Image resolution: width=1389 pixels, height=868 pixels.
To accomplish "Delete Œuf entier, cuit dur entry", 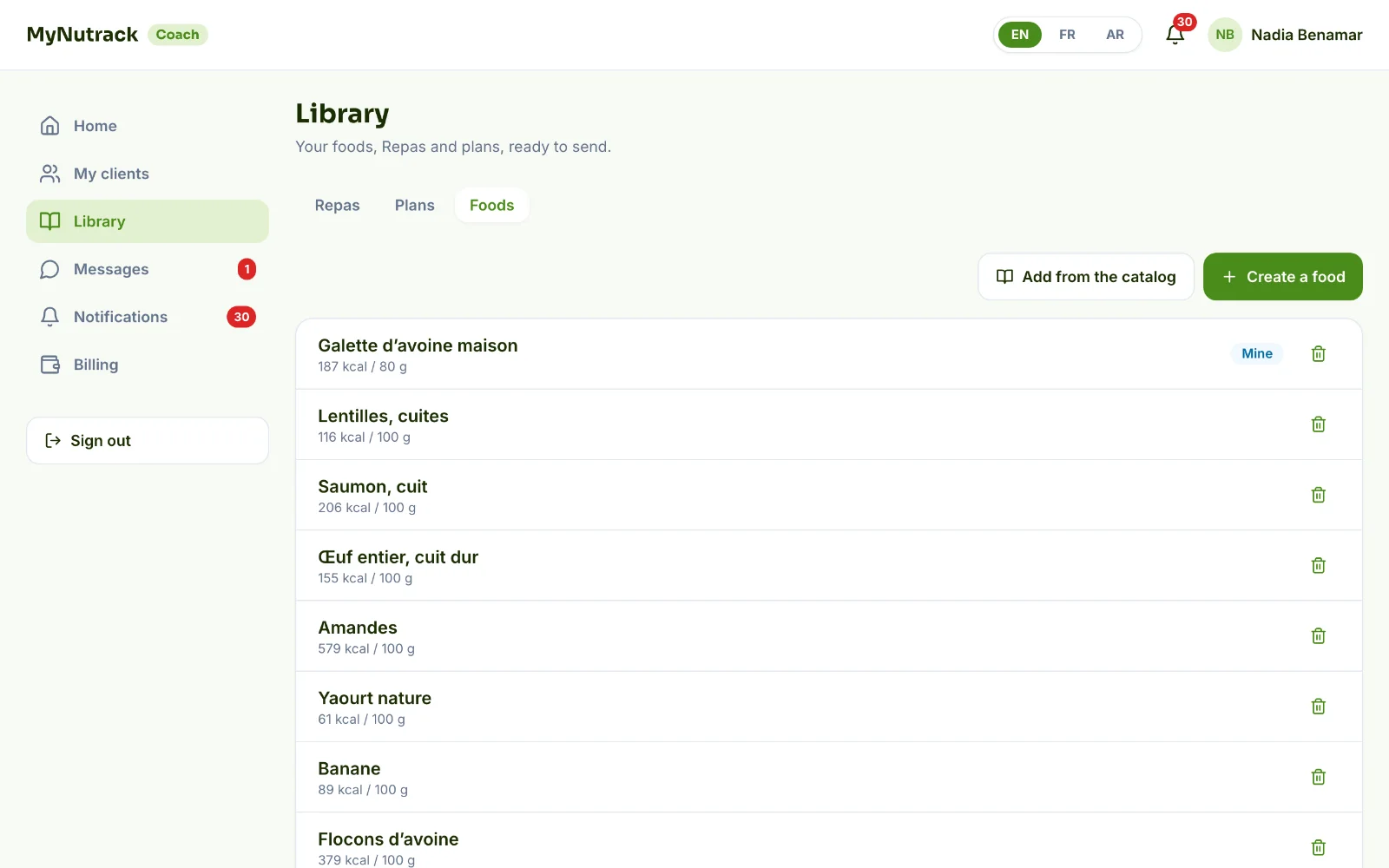I will click(x=1318, y=565).
